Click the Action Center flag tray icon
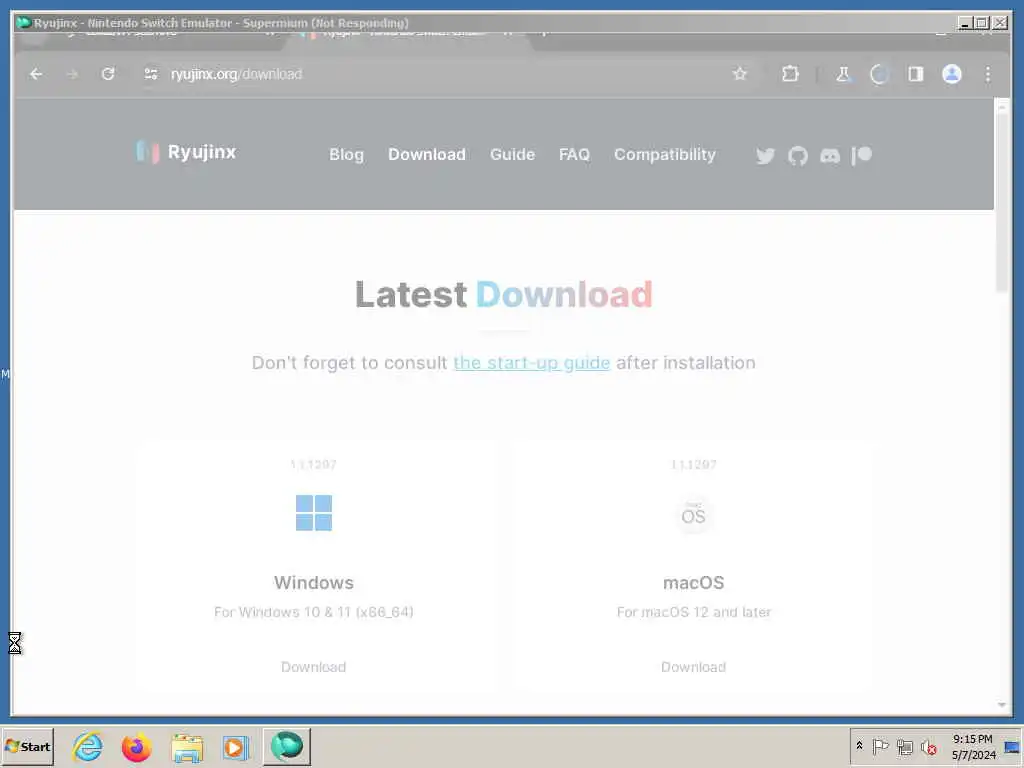 coord(880,746)
